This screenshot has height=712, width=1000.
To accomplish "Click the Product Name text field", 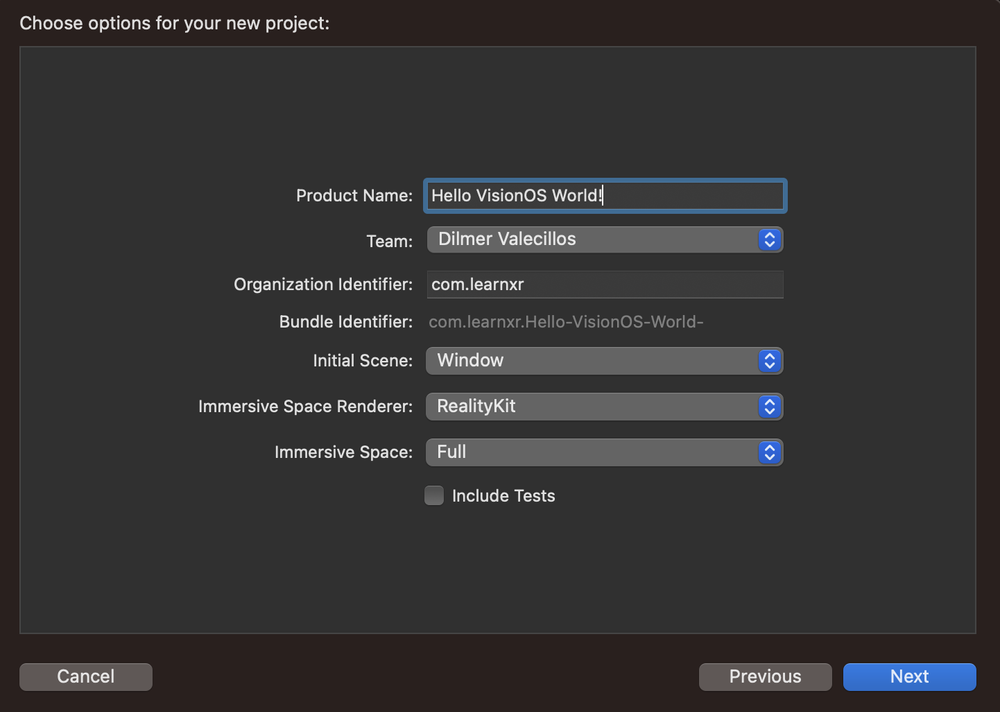I will coord(604,195).
